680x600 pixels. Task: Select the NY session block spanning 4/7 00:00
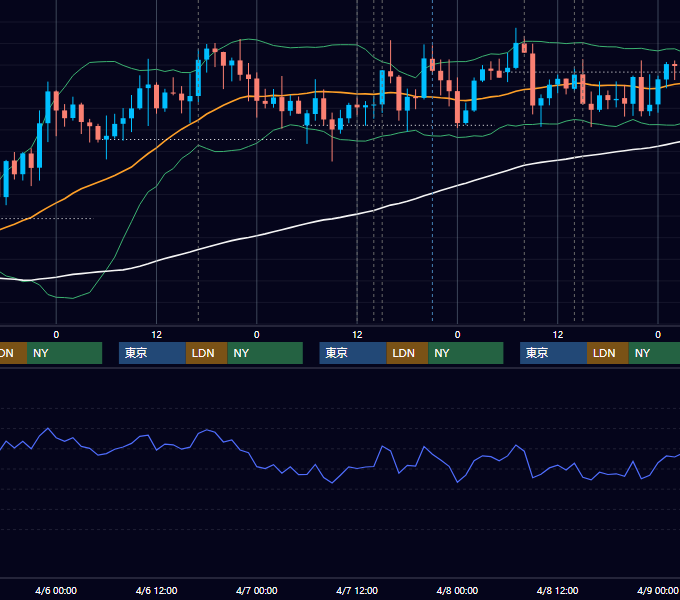point(265,353)
